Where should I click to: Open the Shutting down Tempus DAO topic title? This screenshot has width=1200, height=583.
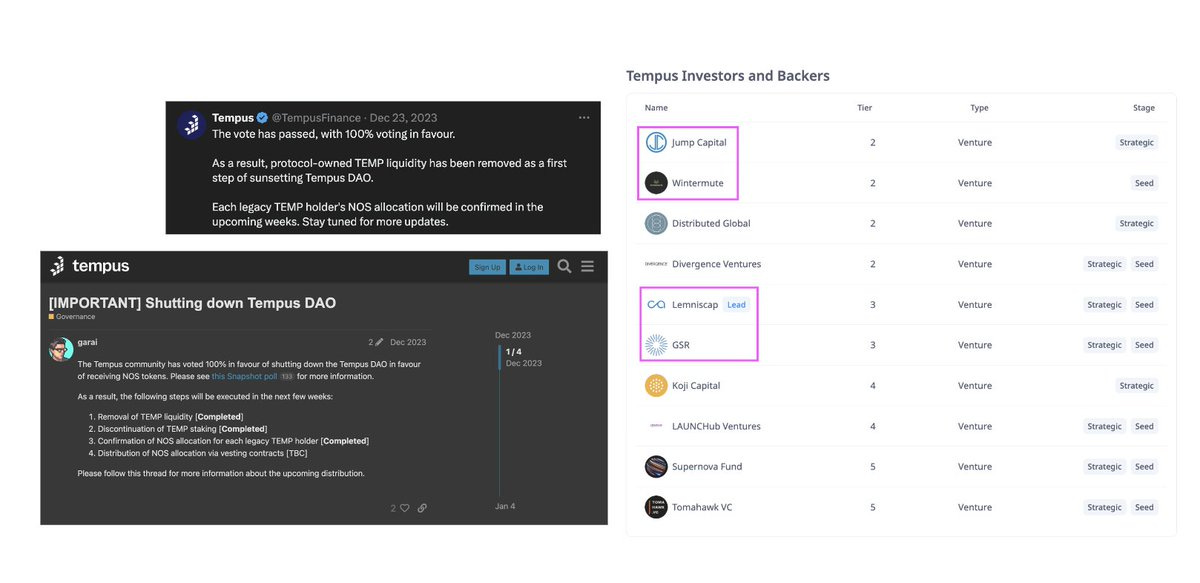click(192, 302)
